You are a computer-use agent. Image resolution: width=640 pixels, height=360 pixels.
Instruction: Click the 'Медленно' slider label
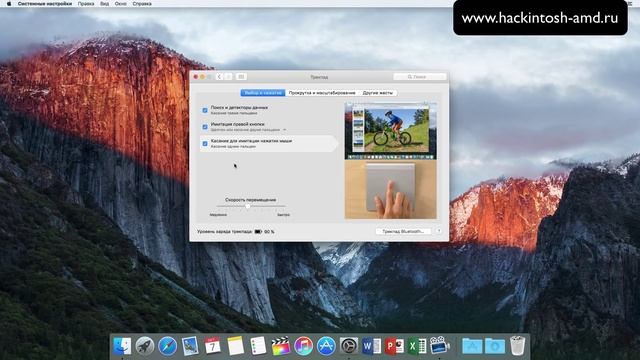(218, 215)
